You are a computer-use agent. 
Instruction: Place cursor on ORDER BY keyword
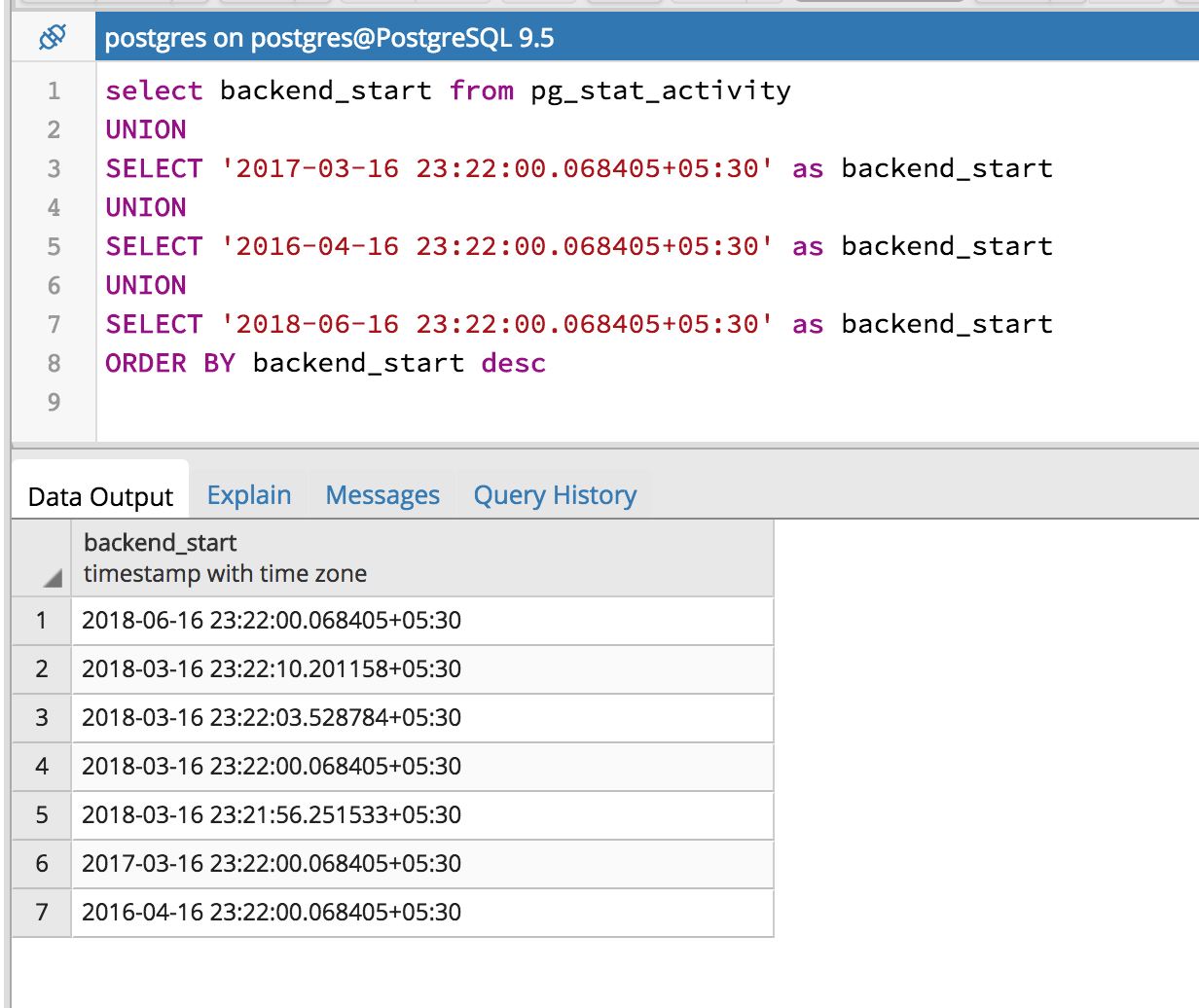coord(170,363)
